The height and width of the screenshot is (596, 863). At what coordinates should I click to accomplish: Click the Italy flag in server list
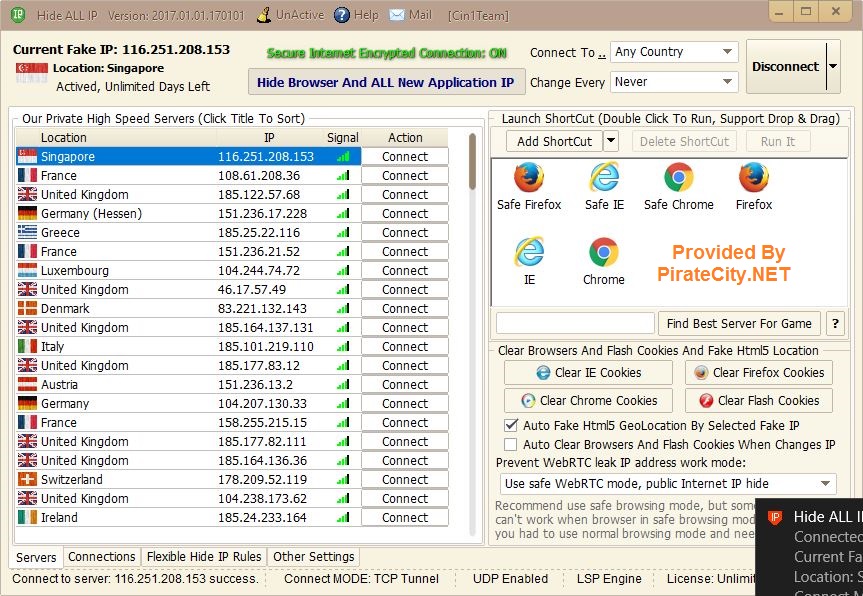tap(28, 346)
